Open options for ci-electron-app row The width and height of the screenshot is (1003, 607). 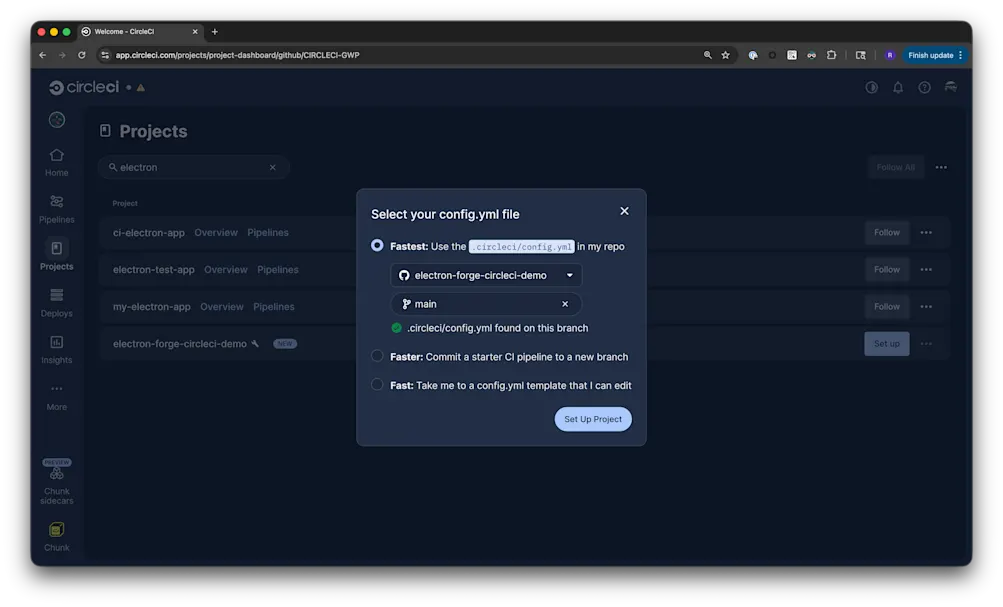click(926, 233)
